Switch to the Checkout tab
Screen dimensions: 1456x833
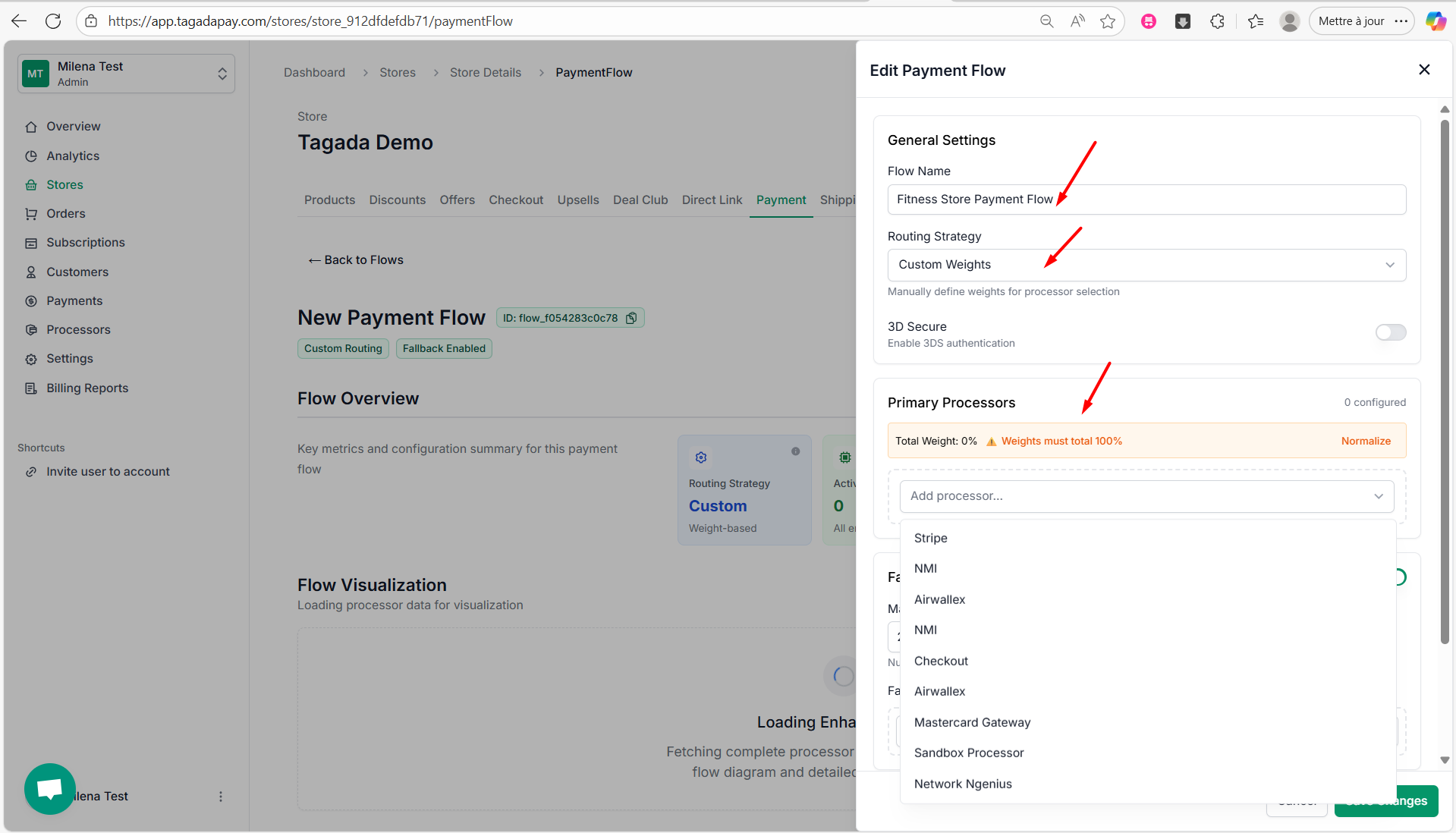(516, 200)
